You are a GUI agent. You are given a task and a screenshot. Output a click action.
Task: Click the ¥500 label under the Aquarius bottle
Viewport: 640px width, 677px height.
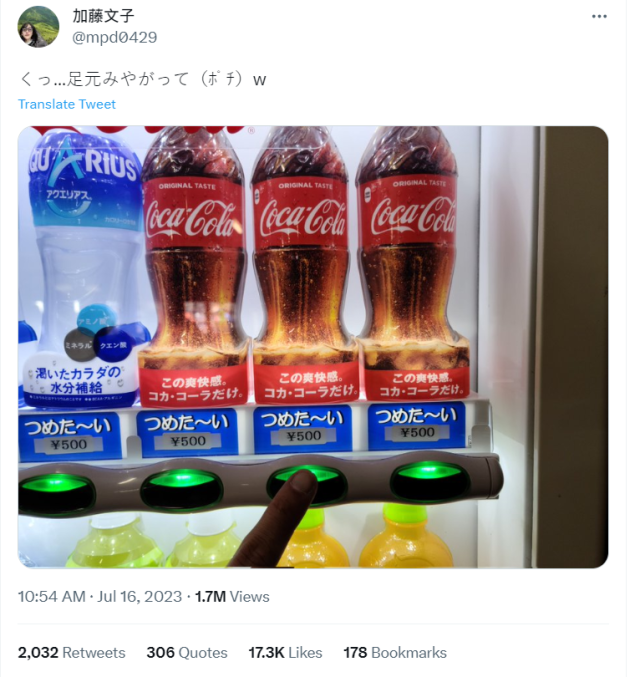[x=71, y=442]
